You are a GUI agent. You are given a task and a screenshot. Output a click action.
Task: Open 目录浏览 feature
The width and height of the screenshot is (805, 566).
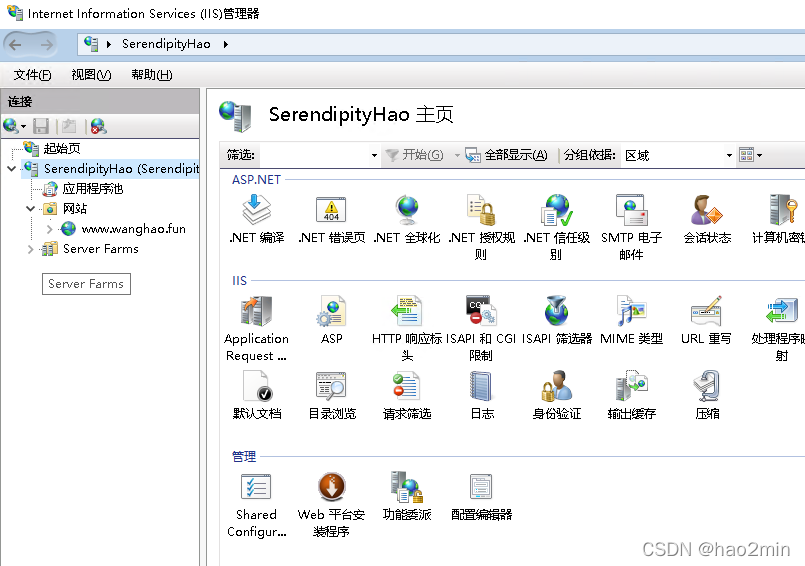click(332, 395)
